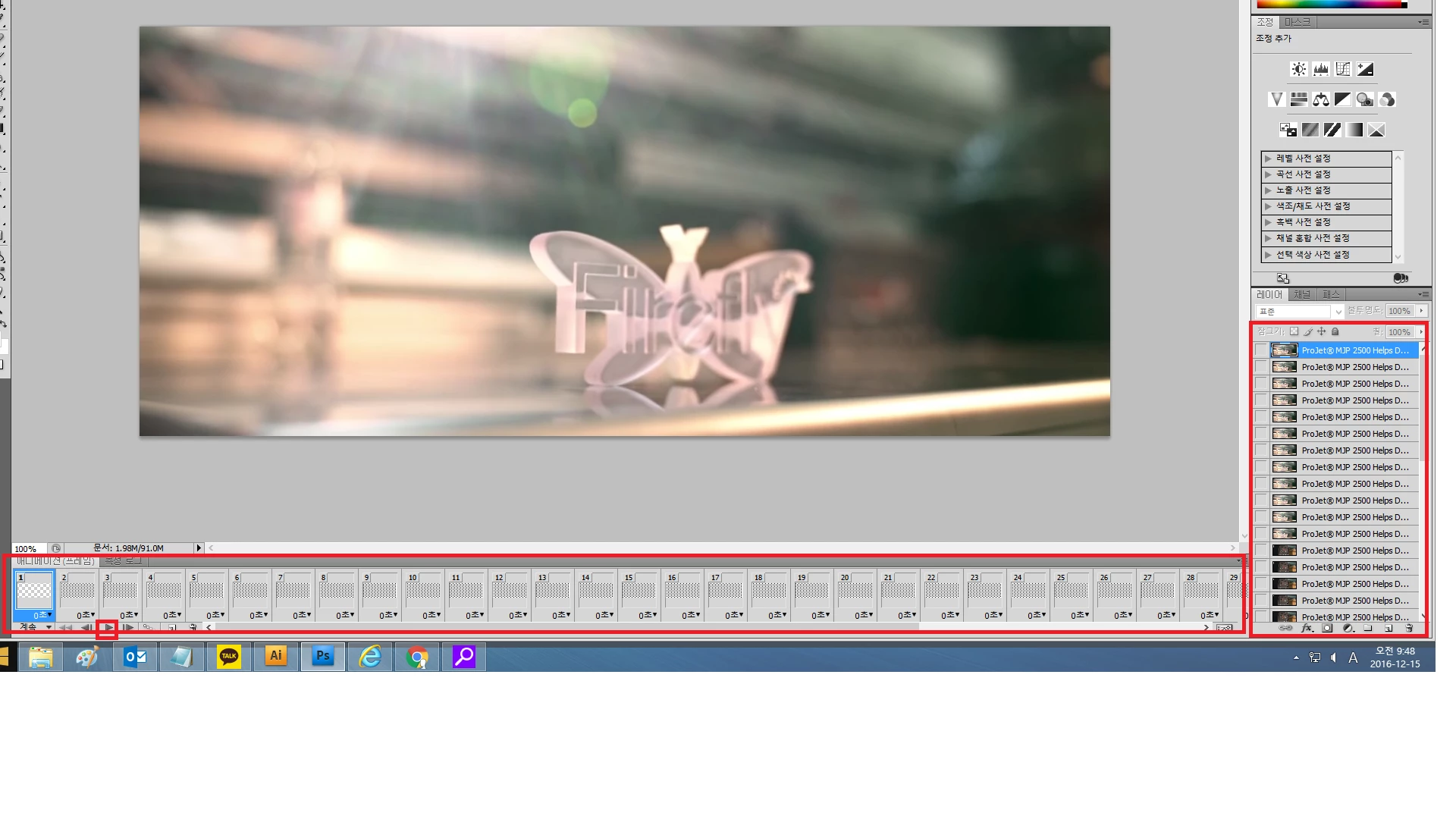Image resolution: width=1456 pixels, height=819 pixels.
Task: Open the opacity slider arrow
Action: click(1422, 311)
